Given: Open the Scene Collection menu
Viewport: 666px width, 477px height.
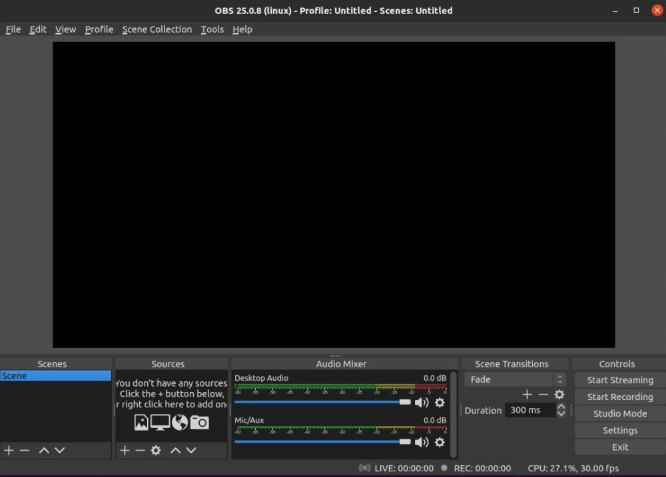Looking at the screenshot, I should pyautogui.click(x=156, y=30).
